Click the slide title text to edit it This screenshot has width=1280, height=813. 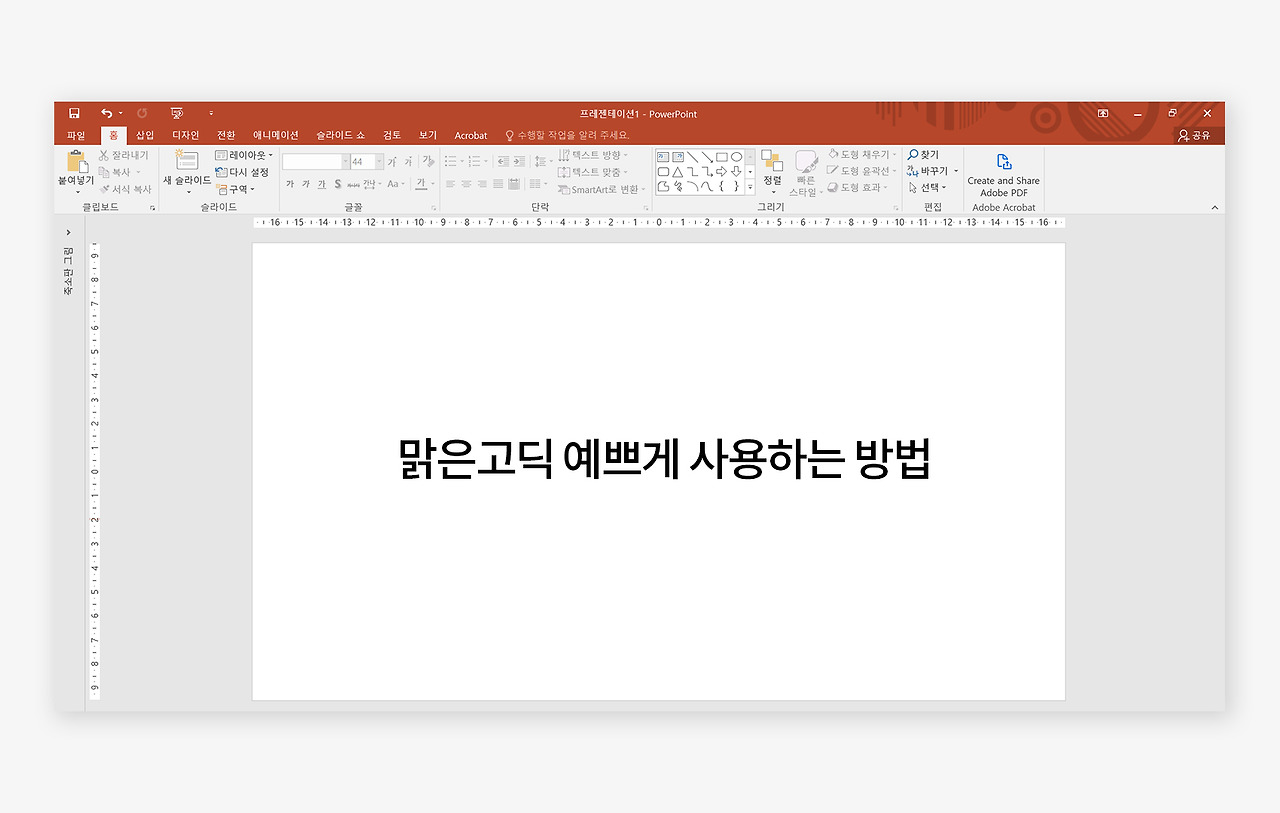[659, 459]
